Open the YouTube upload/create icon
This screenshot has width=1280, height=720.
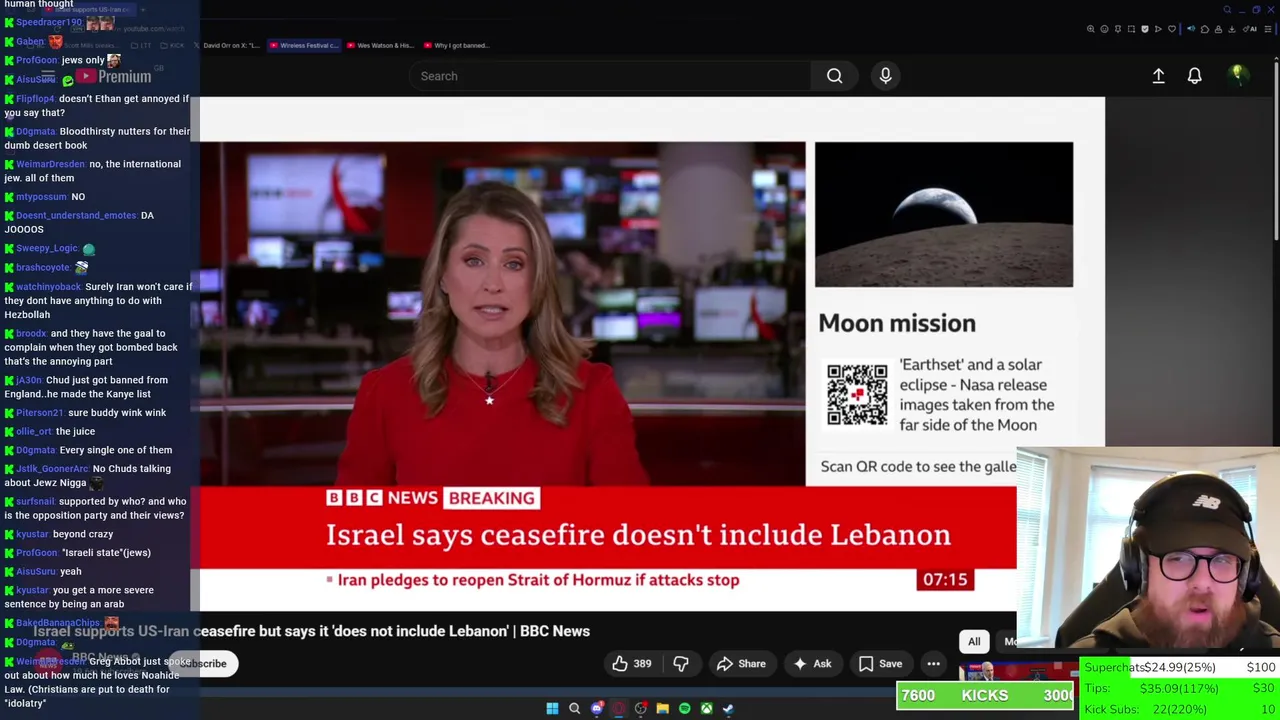(x=1158, y=76)
